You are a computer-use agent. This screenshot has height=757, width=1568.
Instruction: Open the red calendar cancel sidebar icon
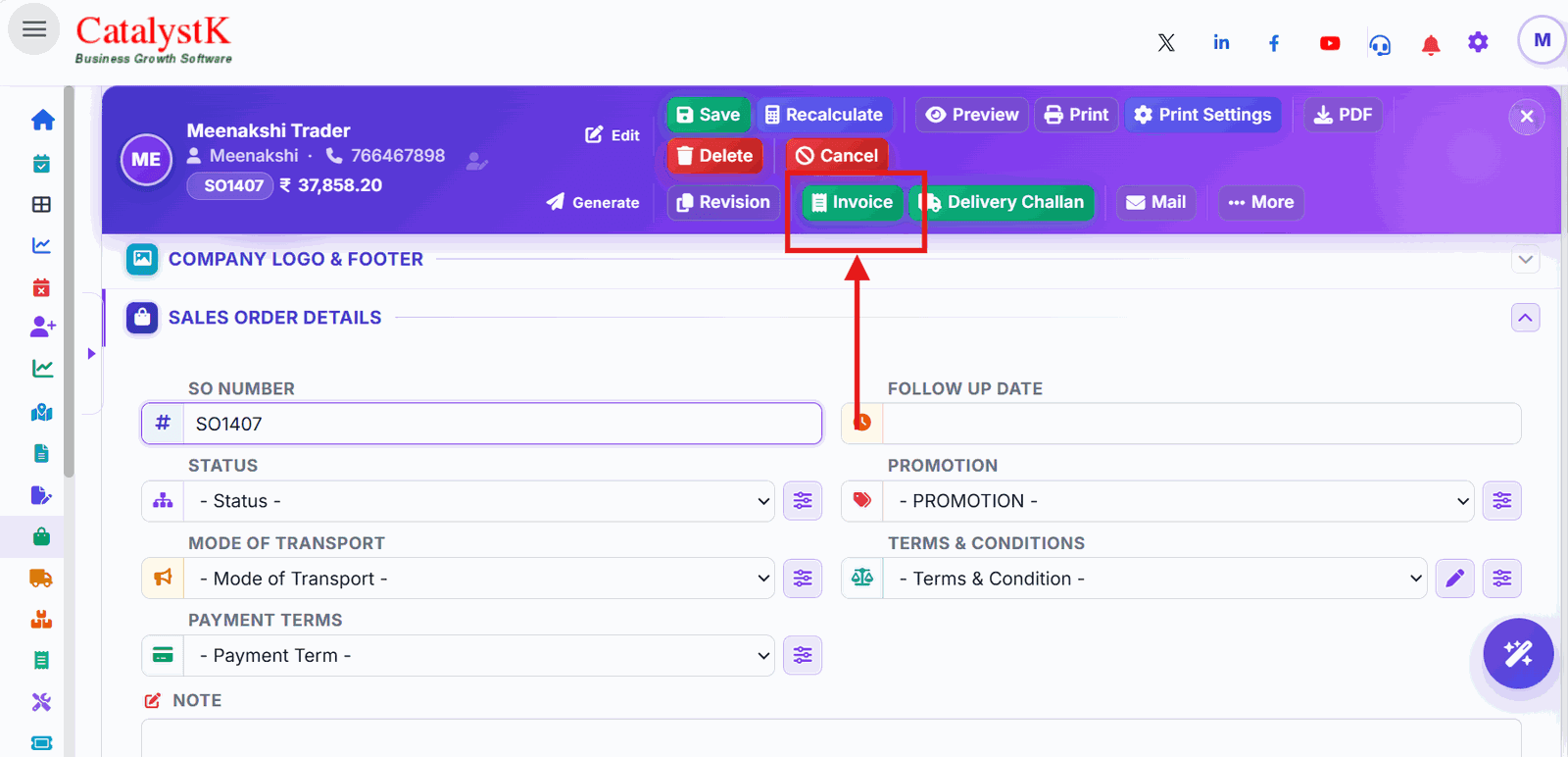[x=41, y=287]
